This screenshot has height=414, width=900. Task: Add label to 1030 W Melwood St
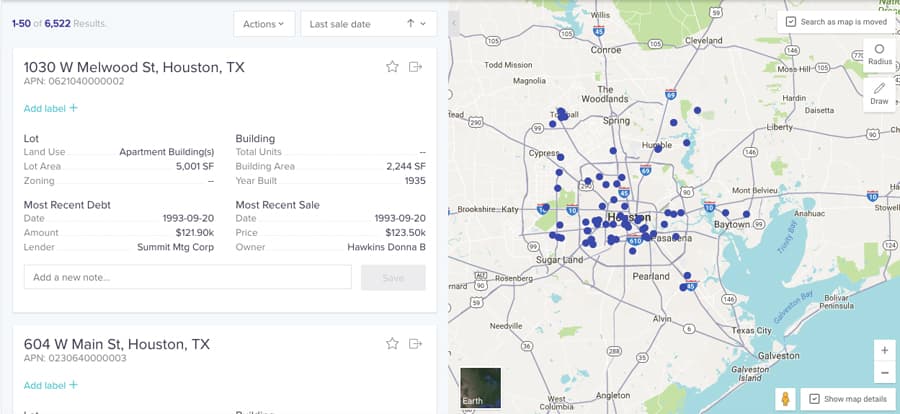click(50, 108)
